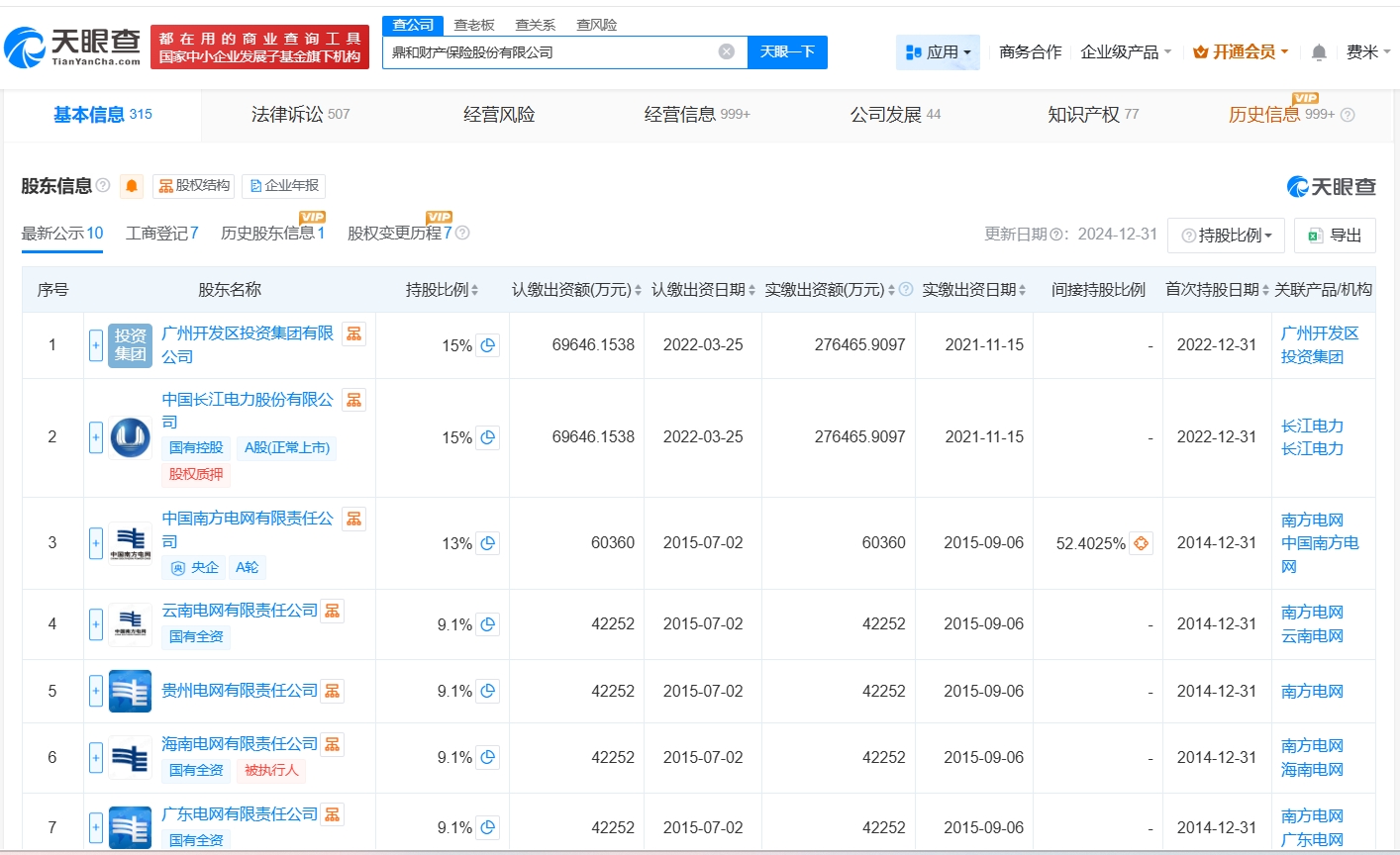Image resolution: width=1400 pixels, height=855 pixels.
Task: Open the pie chart icon for 贵州电网 9.1%
Action: (x=487, y=692)
